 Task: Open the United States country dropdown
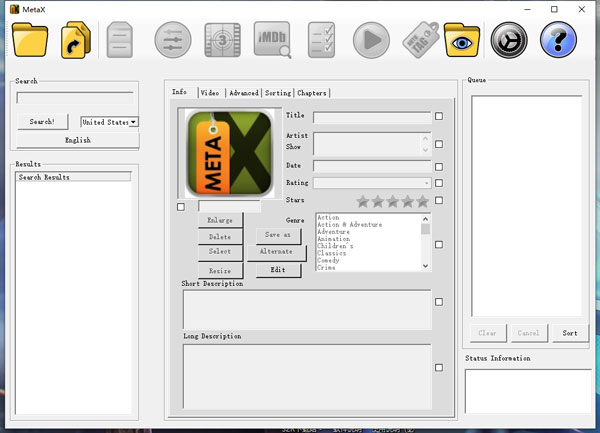[x=109, y=122]
